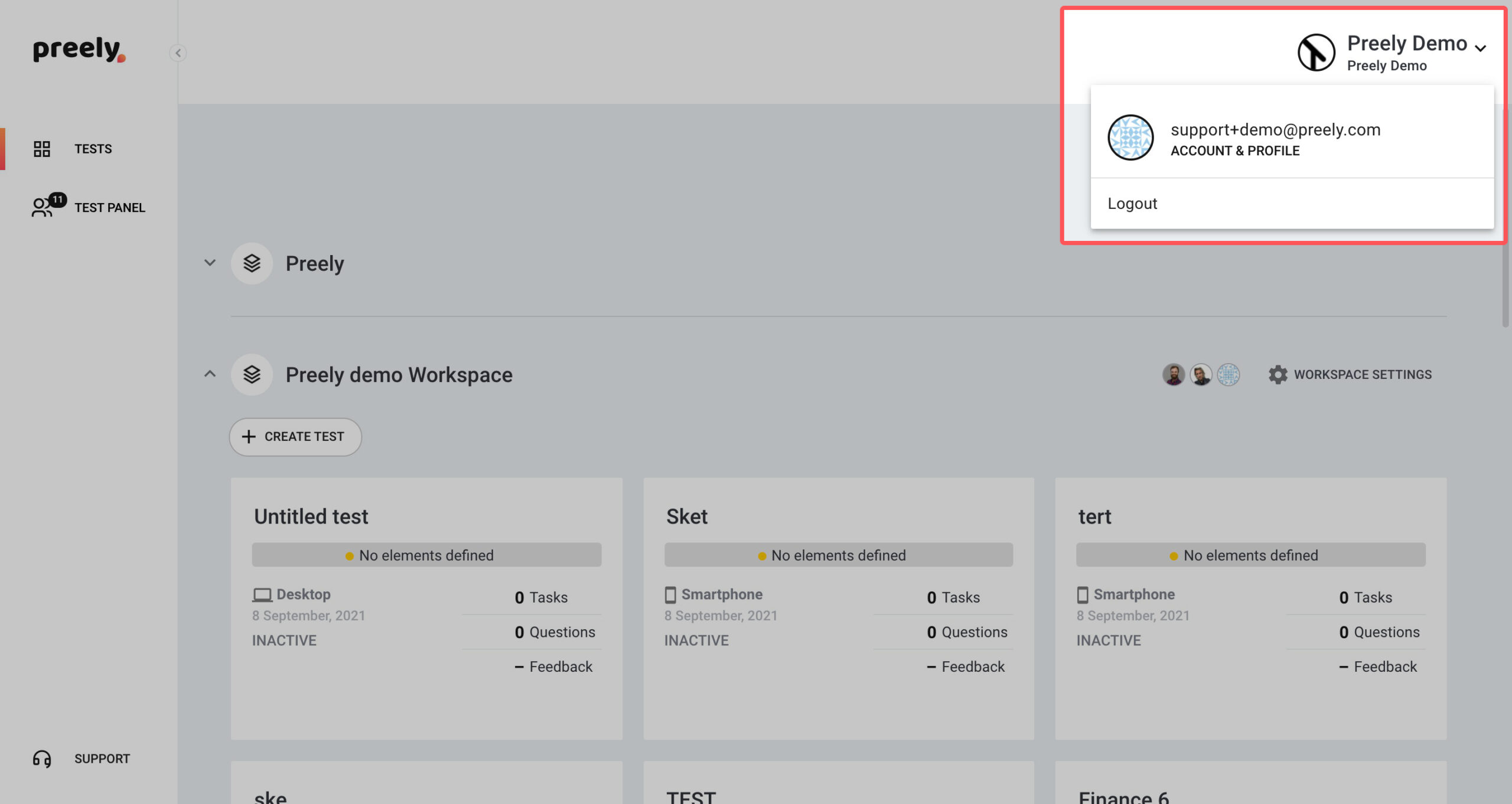1512x804 pixels.
Task: Click the Workspace Settings gear icon
Action: tap(1278, 374)
